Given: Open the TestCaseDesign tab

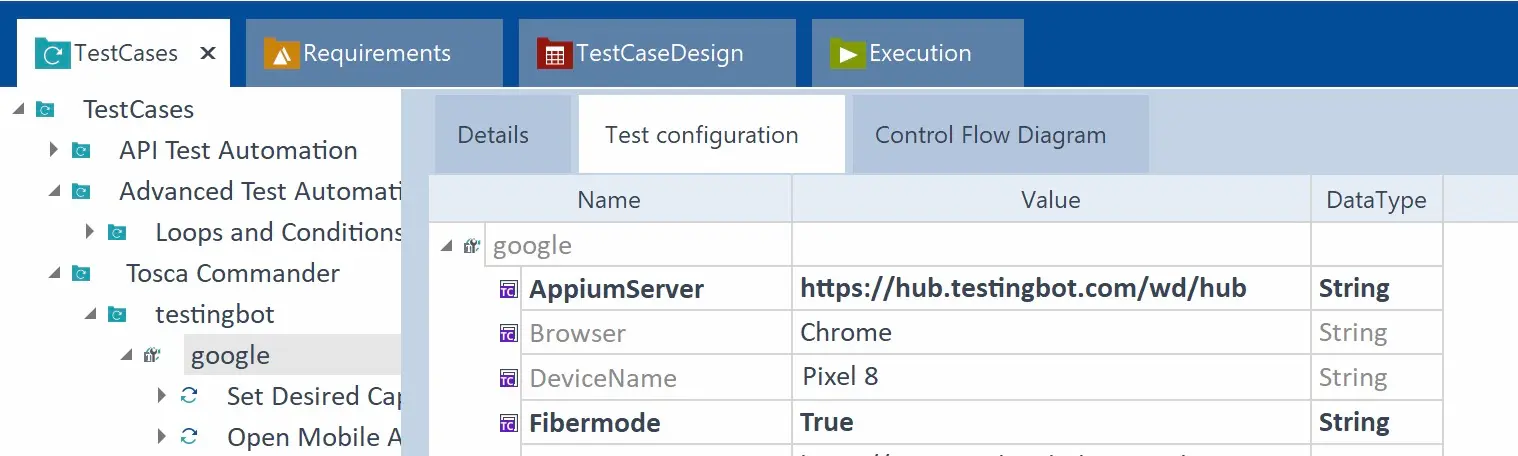Looking at the screenshot, I should click(657, 53).
